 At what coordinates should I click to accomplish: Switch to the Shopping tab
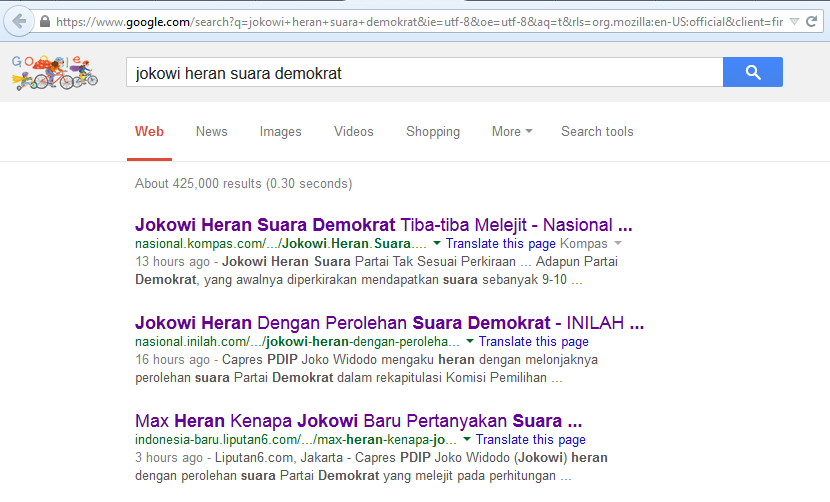(x=433, y=131)
